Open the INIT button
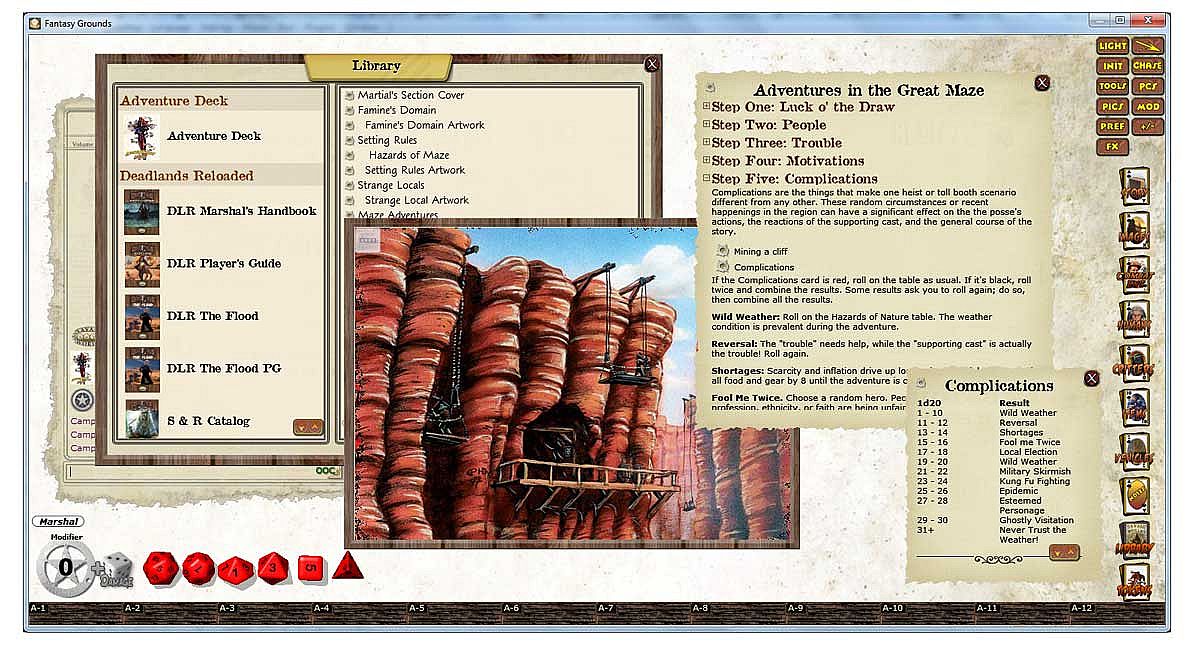The height and width of the screenshot is (645, 1194). tap(1113, 65)
